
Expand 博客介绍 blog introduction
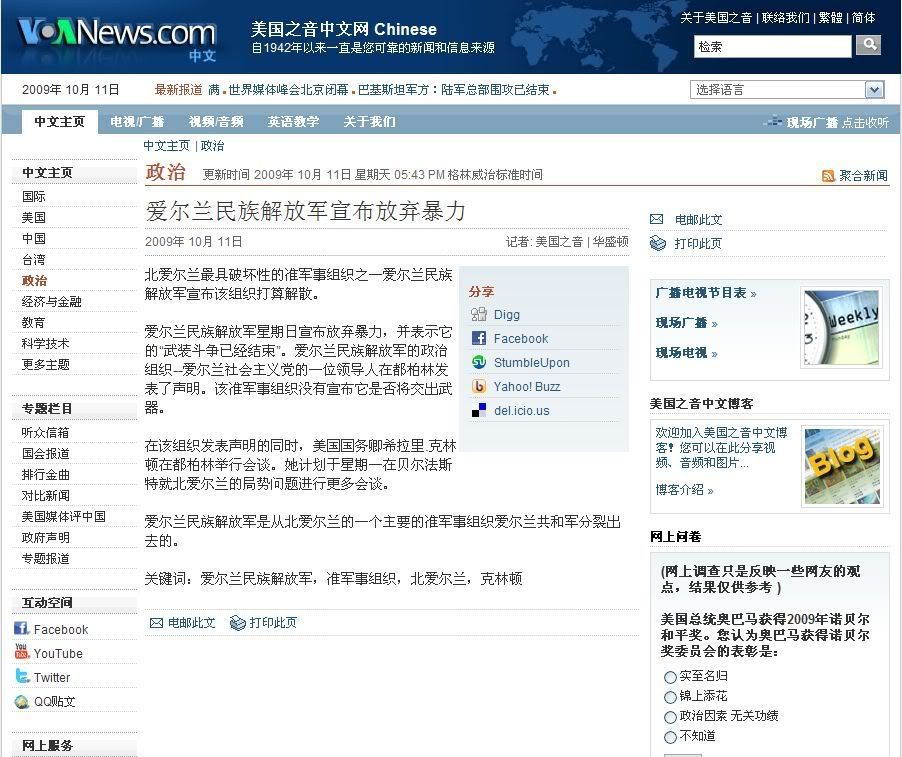[x=684, y=490]
